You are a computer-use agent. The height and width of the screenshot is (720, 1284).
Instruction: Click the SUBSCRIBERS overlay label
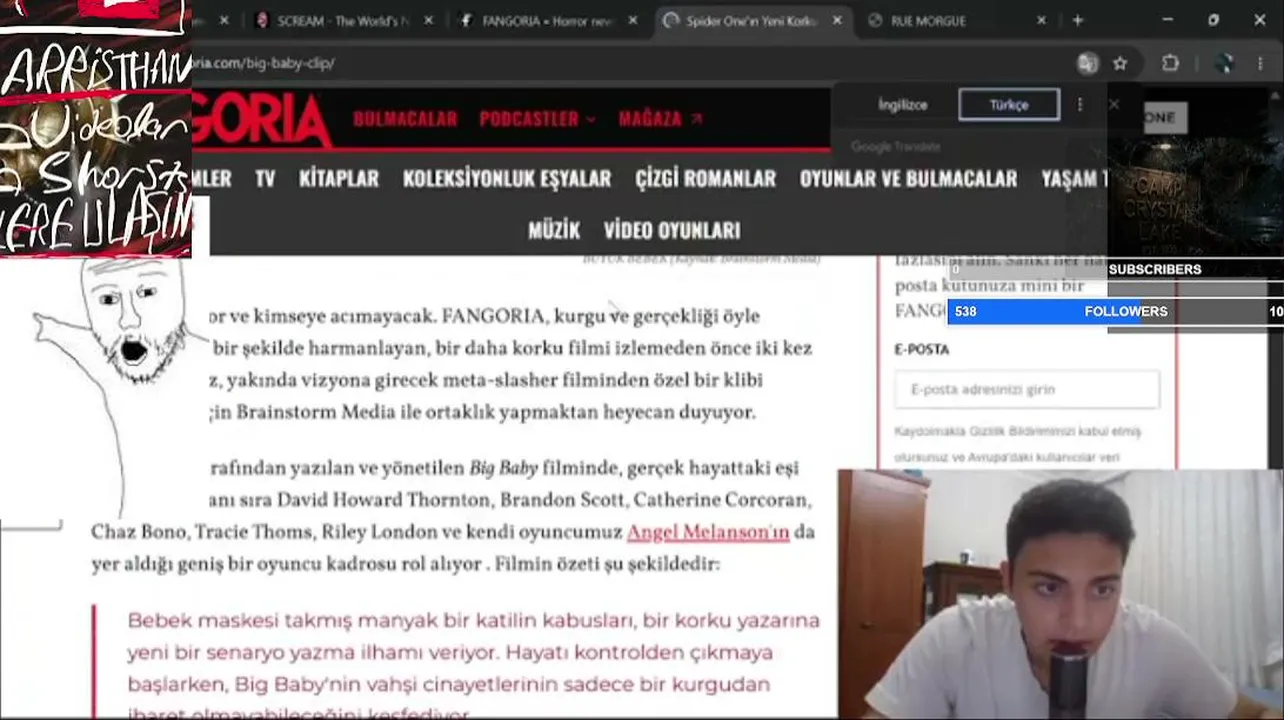pyautogui.click(x=1155, y=269)
